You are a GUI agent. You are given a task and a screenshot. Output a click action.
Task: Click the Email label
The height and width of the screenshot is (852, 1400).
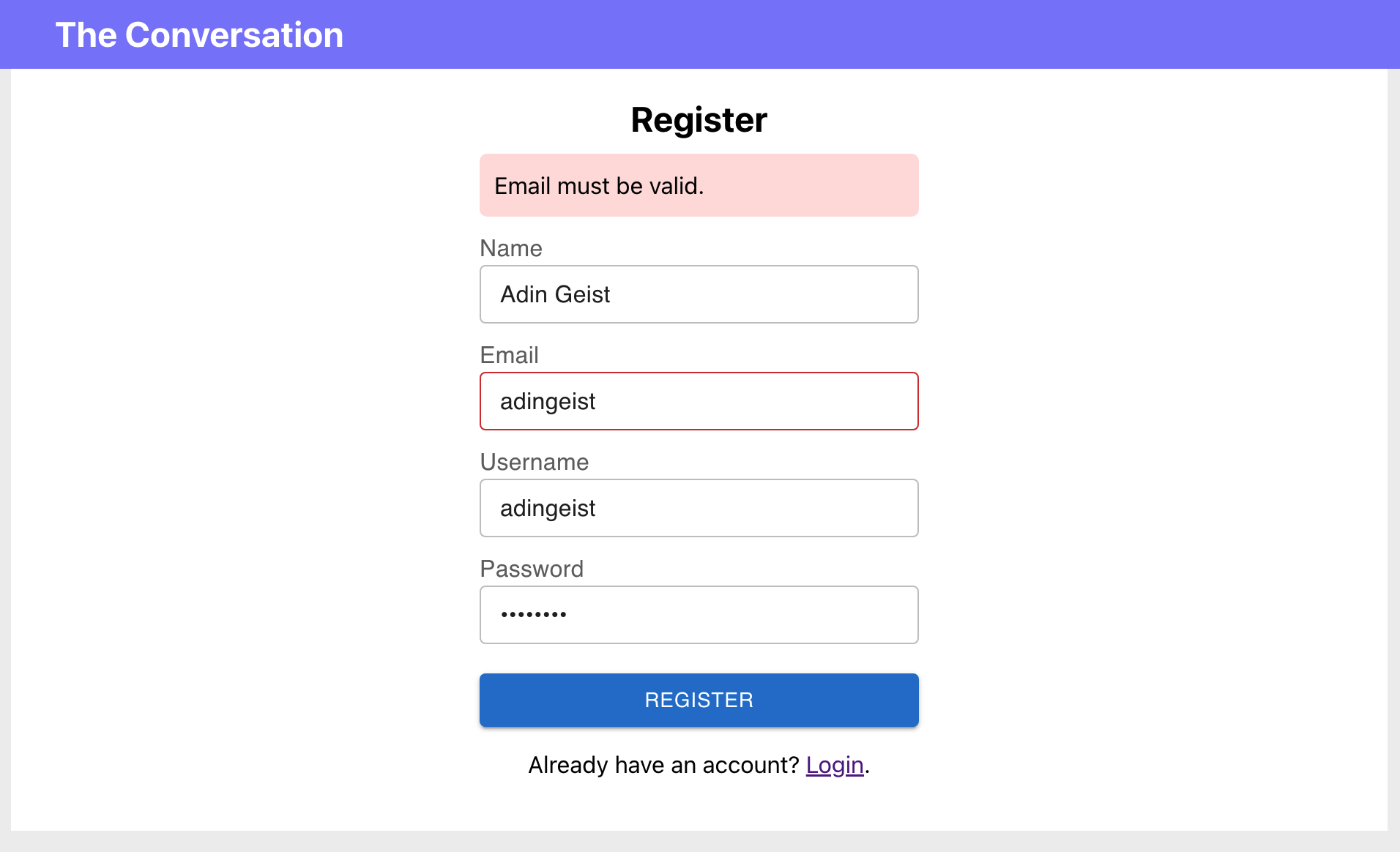(x=509, y=355)
